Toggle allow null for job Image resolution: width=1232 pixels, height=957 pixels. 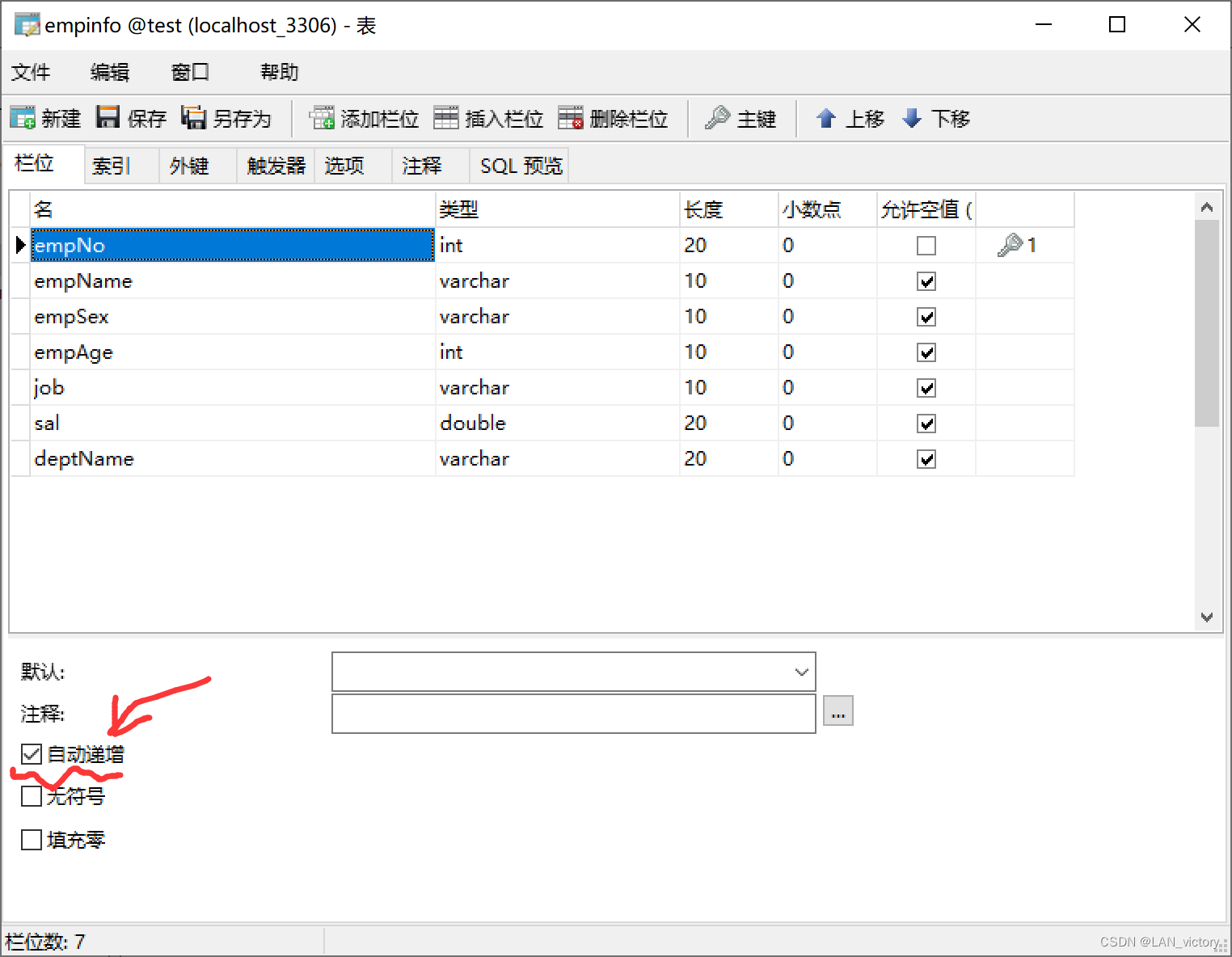pos(926,388)
